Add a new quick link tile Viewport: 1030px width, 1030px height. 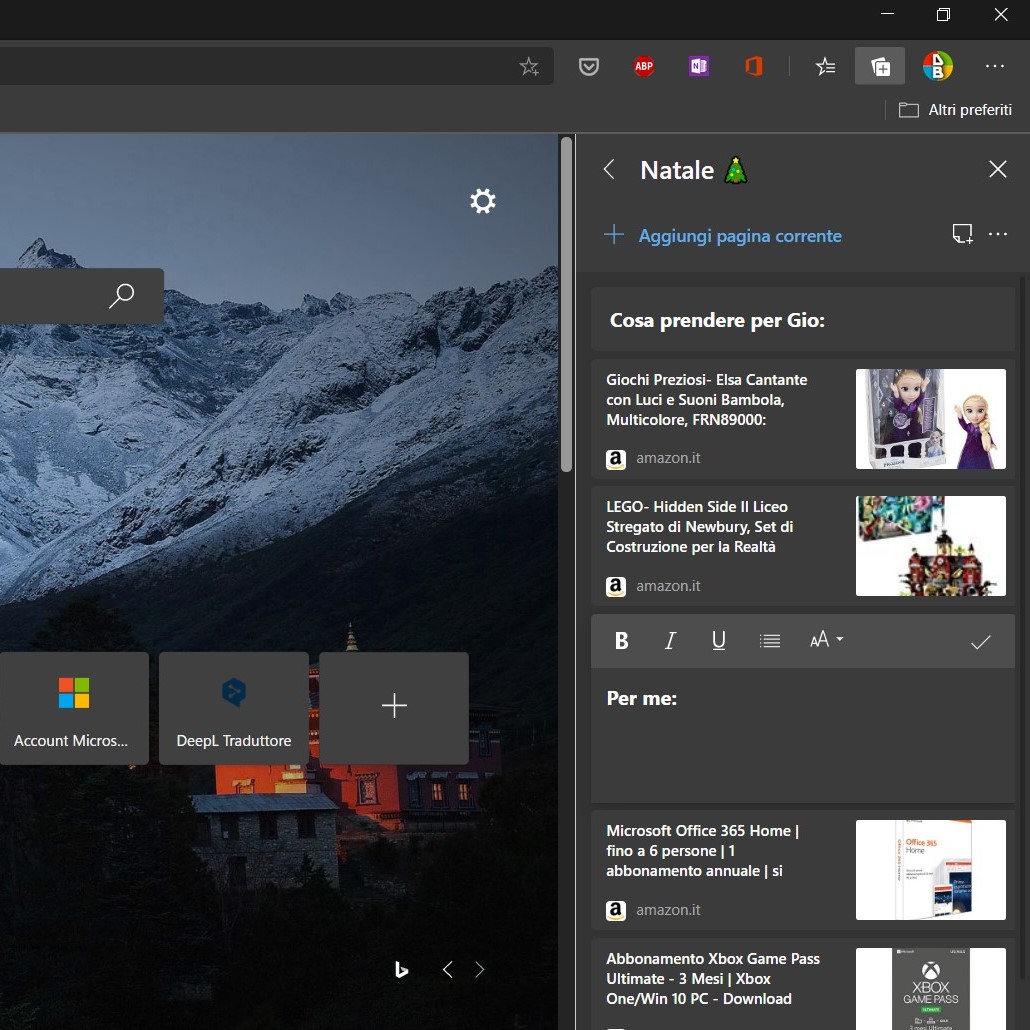(x=394, y=708)
